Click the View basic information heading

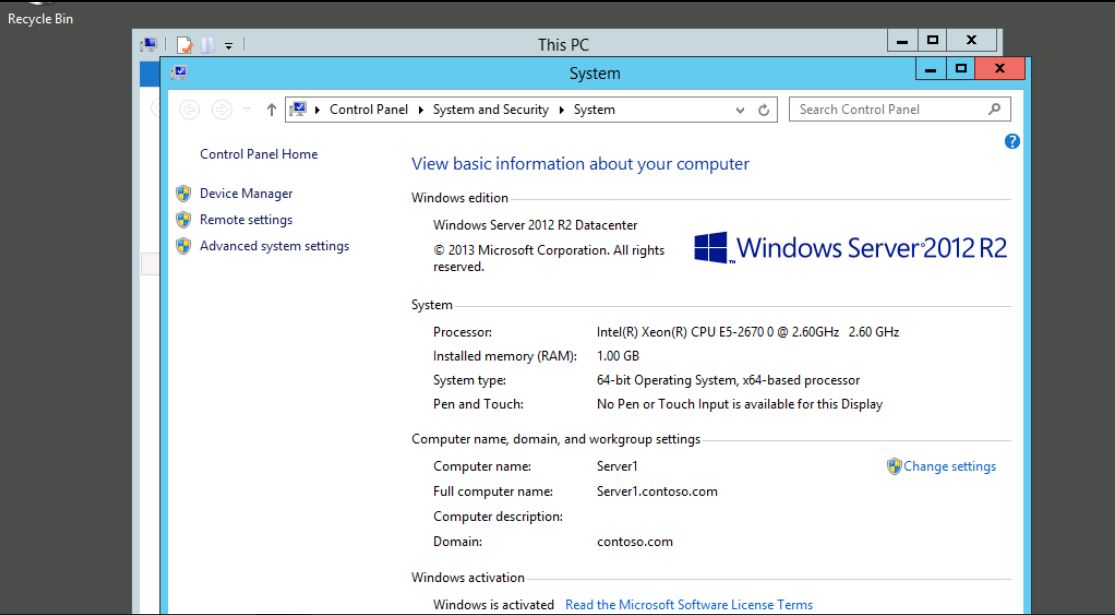click(x=580, y=164)
